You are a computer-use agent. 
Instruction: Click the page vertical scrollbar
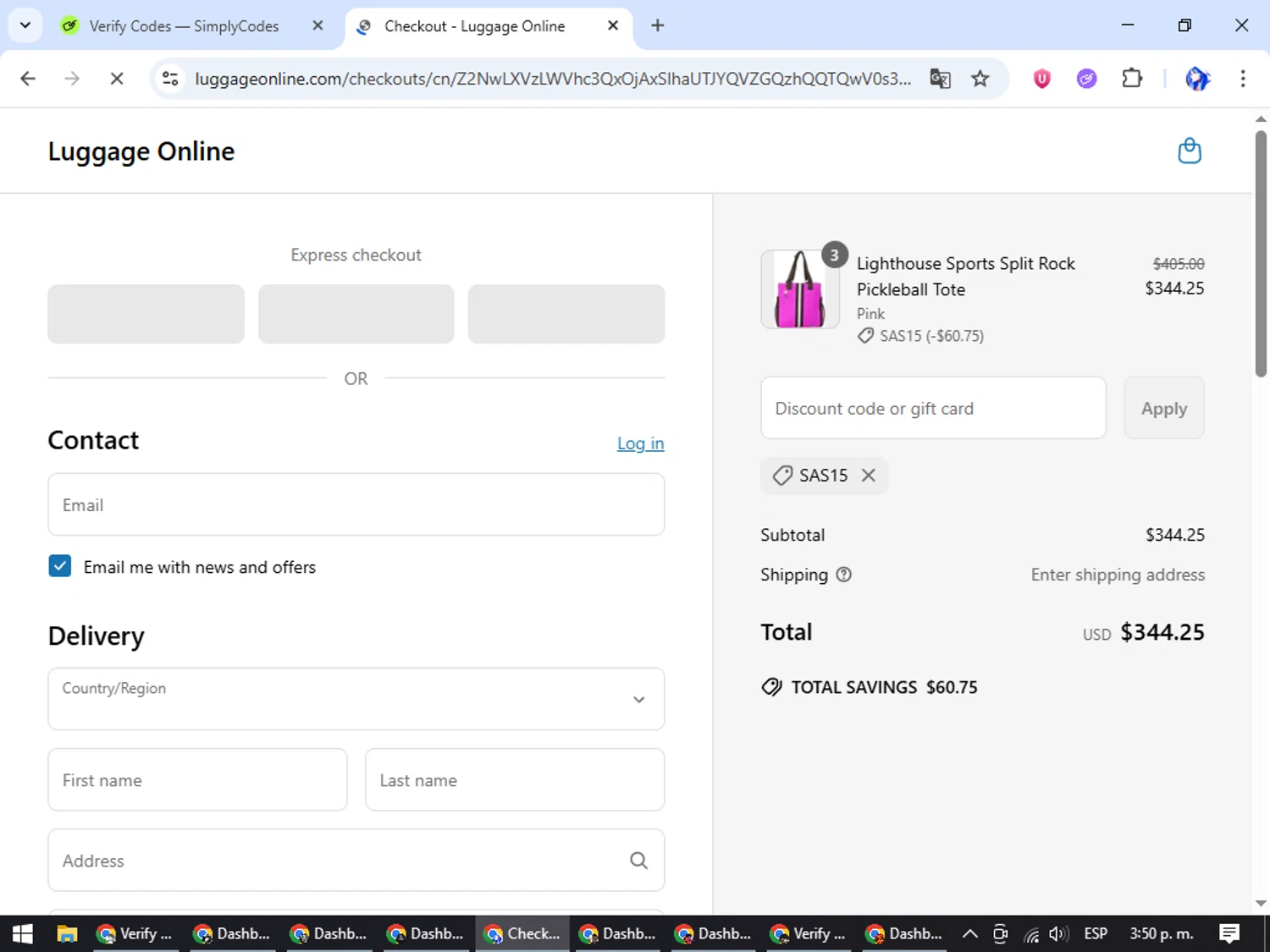1261,254
